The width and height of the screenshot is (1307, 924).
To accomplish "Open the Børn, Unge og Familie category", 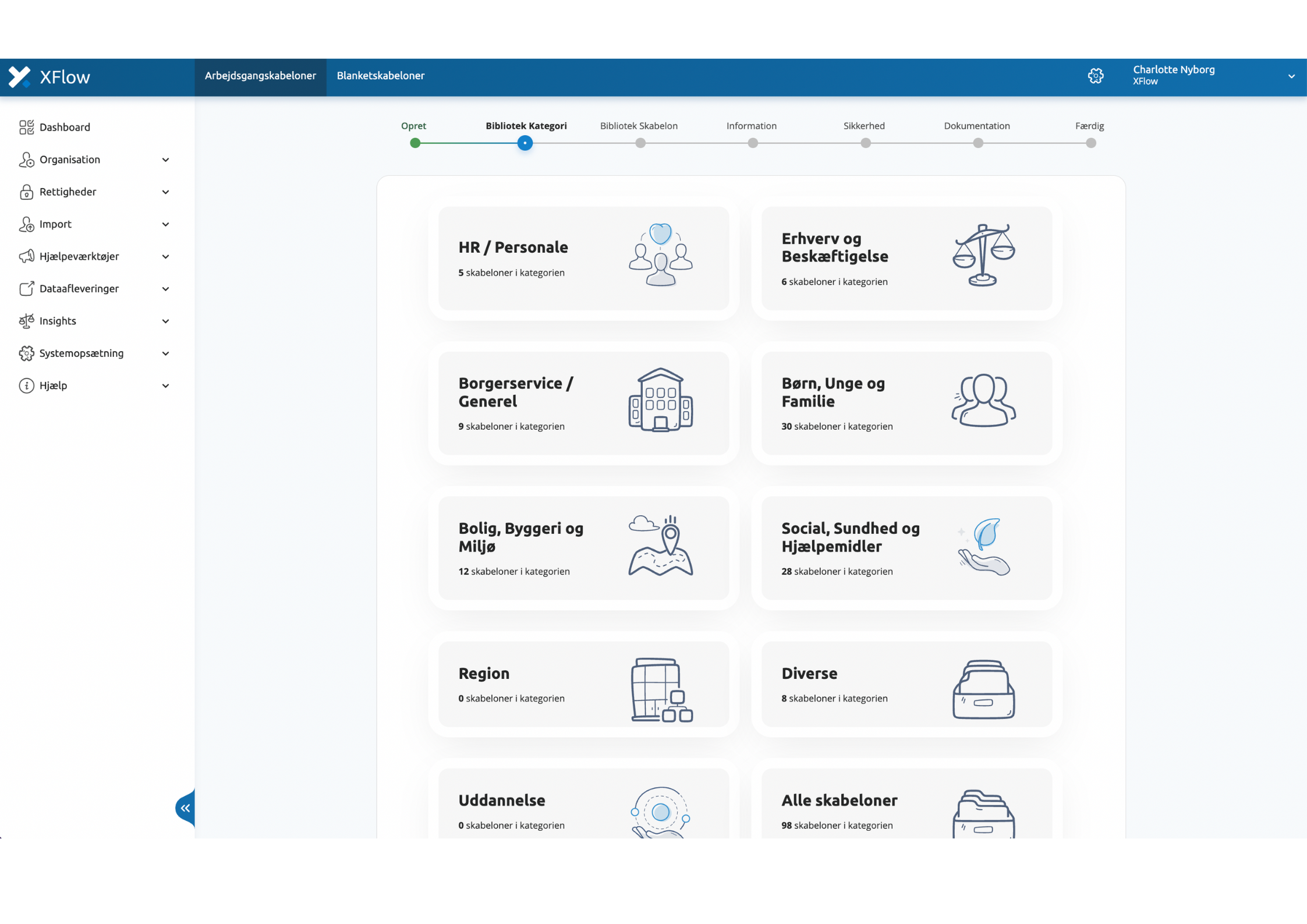I will [906, 403].
